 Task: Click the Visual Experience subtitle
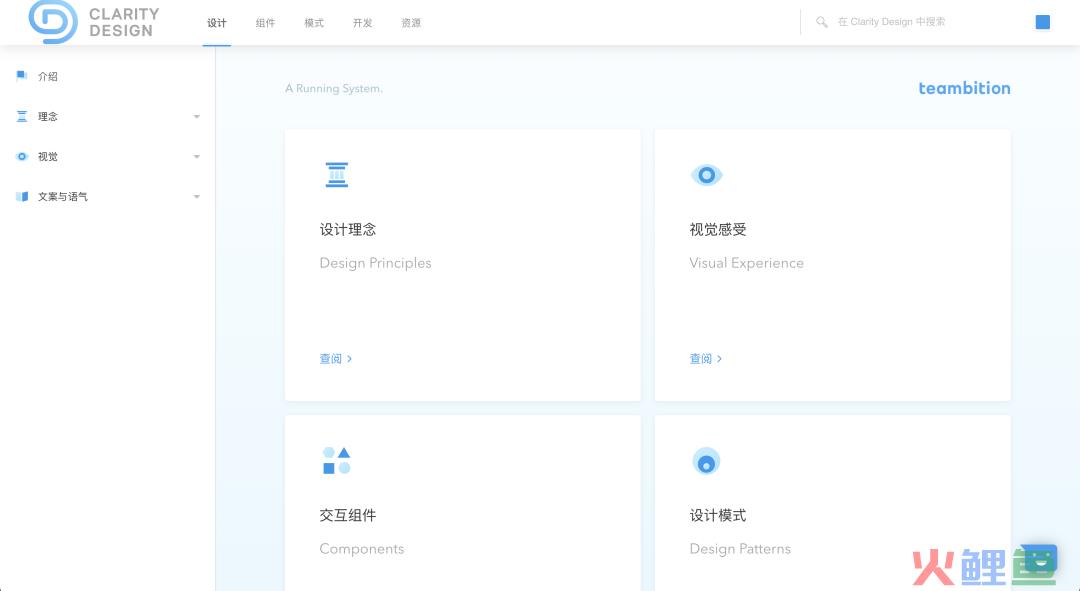[747, 263]
